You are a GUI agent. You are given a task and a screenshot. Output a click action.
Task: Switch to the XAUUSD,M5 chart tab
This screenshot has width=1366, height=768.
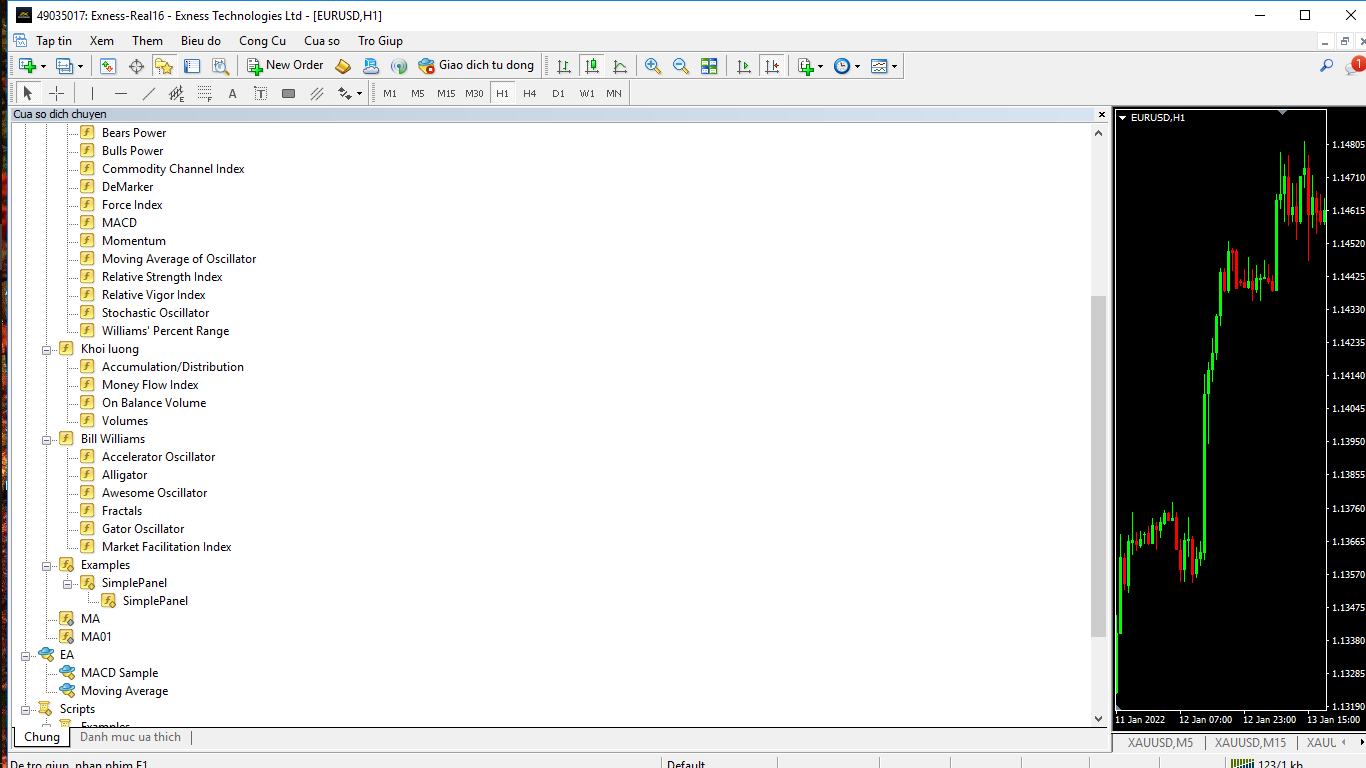[1160, 743]
